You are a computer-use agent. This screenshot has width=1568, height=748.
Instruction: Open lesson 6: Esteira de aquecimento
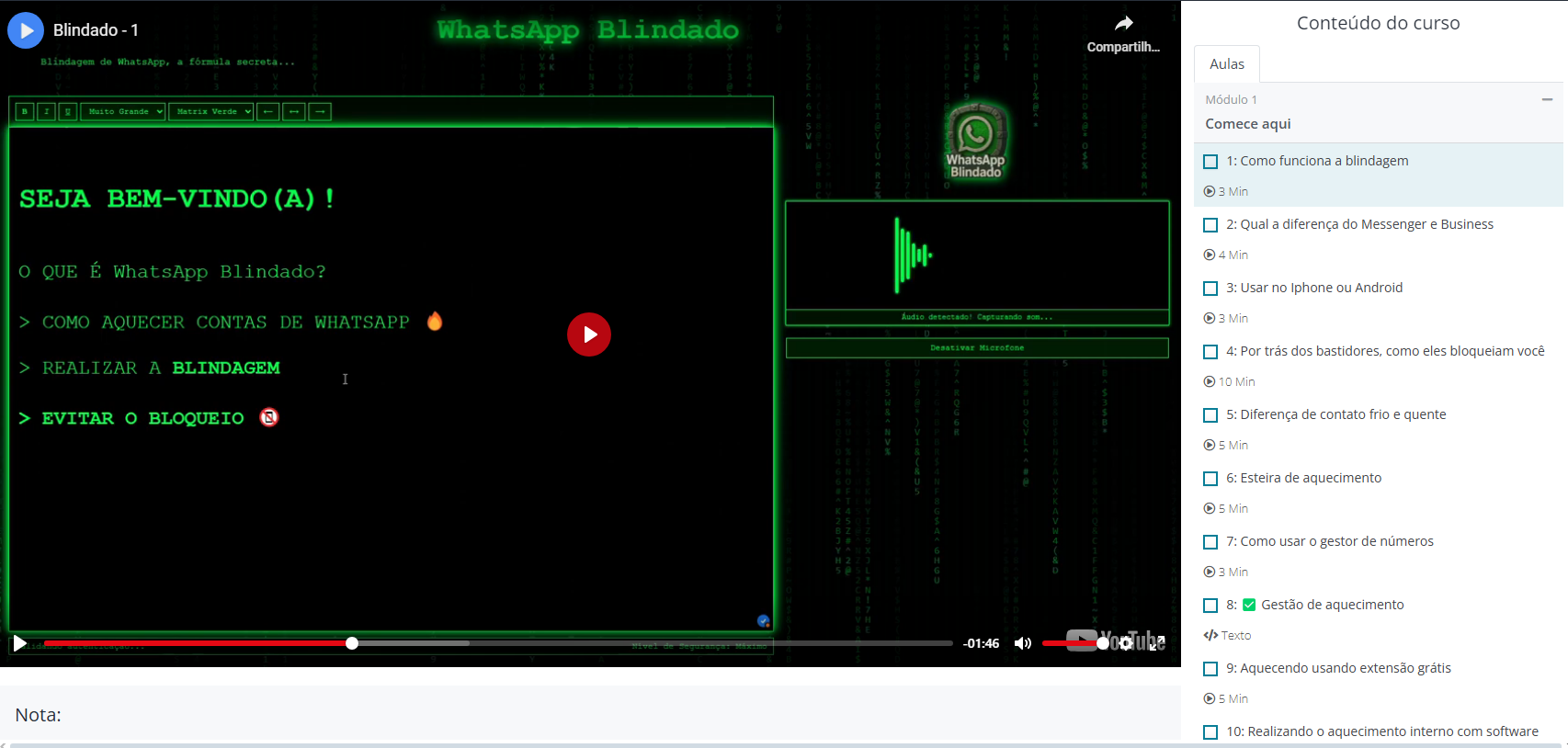pyautogui.click(x=1303, y=478)
